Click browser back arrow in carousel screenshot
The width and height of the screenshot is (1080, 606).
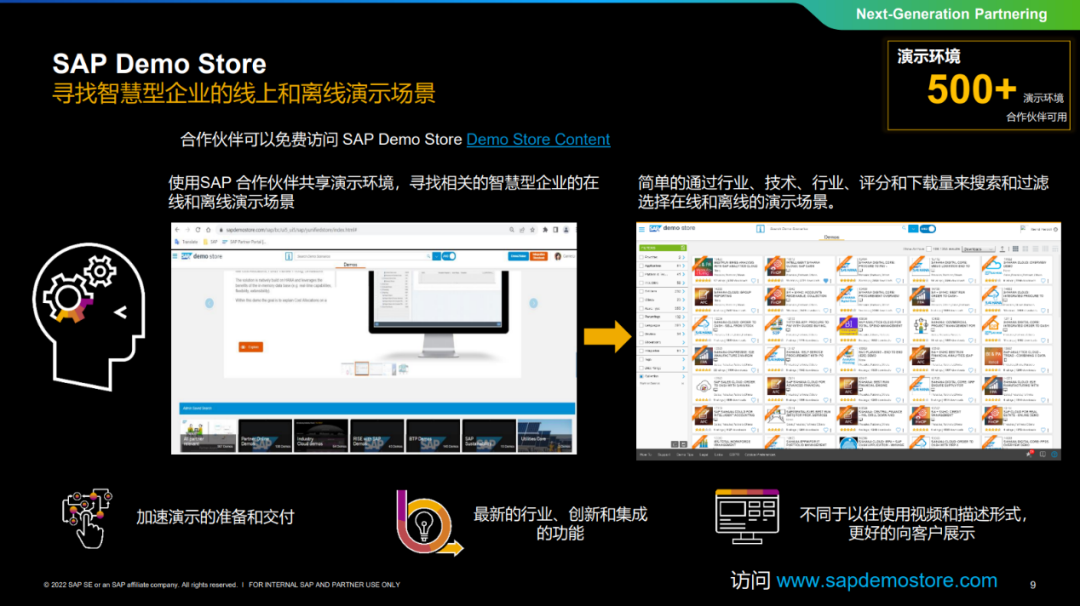pos(177,230)
